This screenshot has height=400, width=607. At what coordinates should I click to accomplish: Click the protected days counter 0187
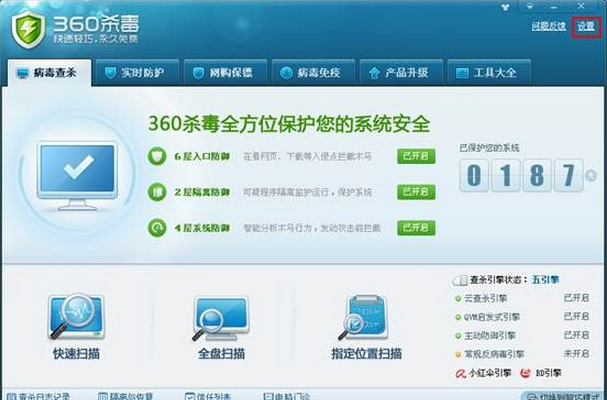point(520,177)
